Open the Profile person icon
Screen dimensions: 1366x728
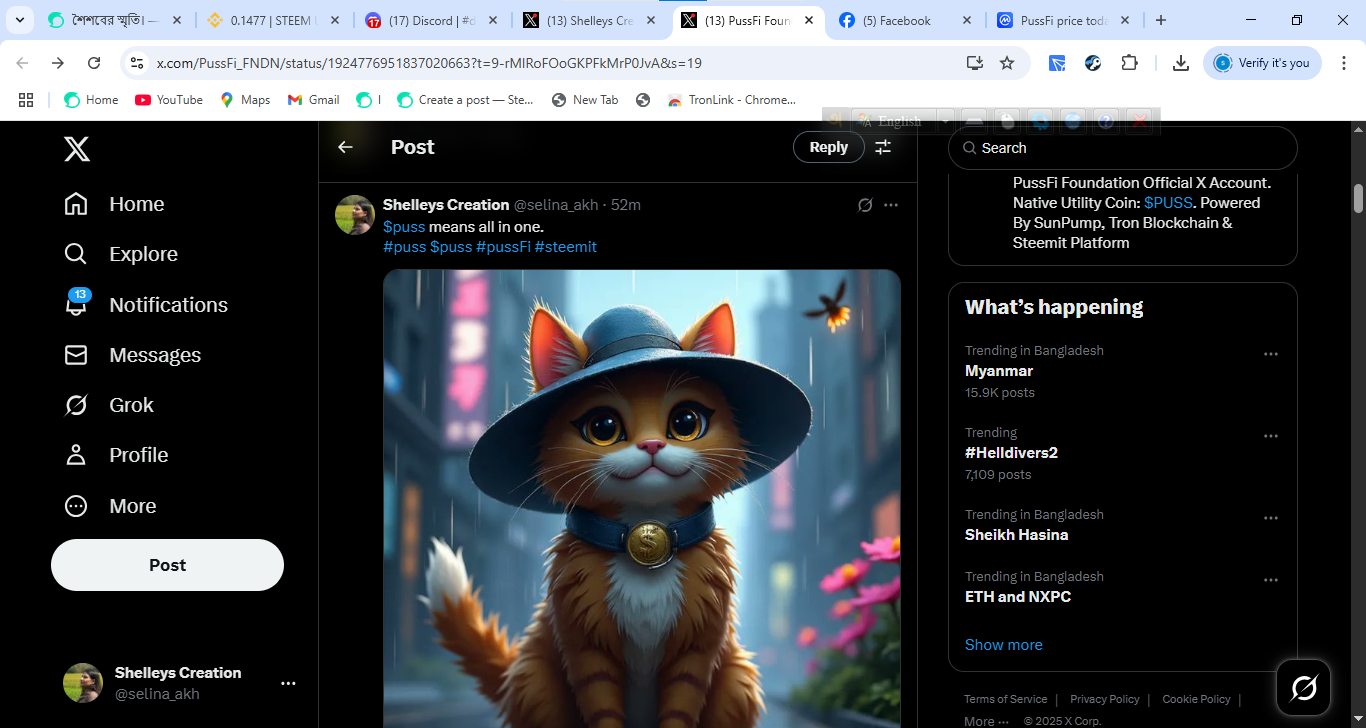(76, 455)
